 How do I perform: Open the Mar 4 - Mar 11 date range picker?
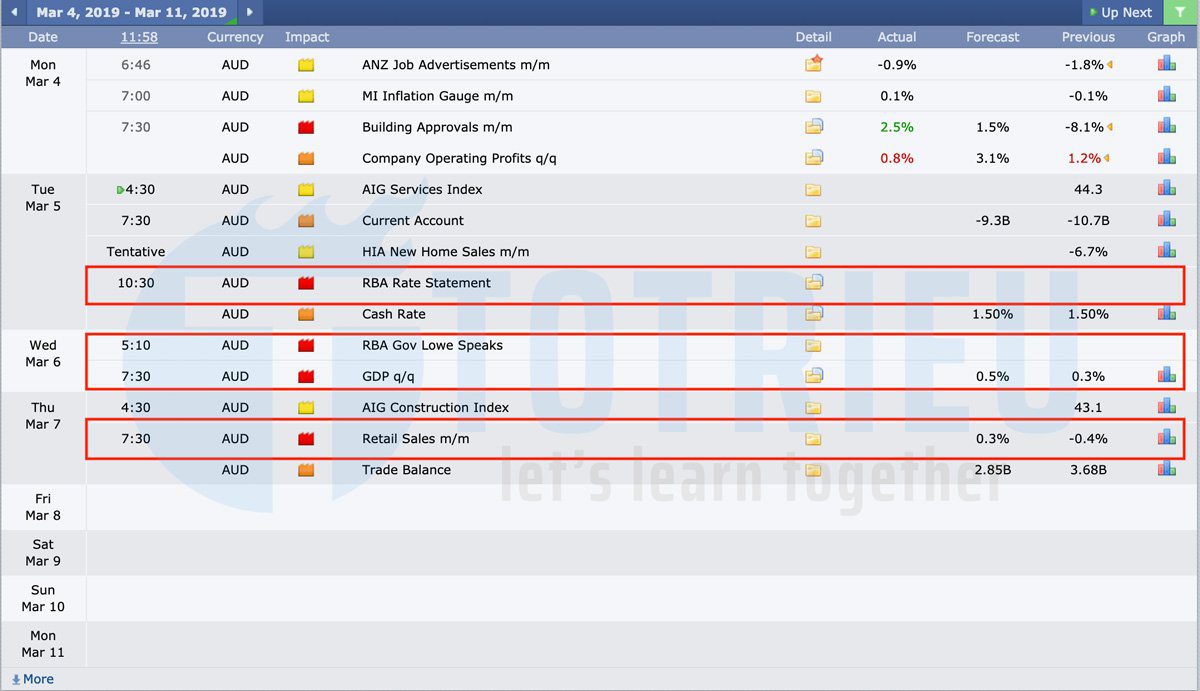(131, 12)
